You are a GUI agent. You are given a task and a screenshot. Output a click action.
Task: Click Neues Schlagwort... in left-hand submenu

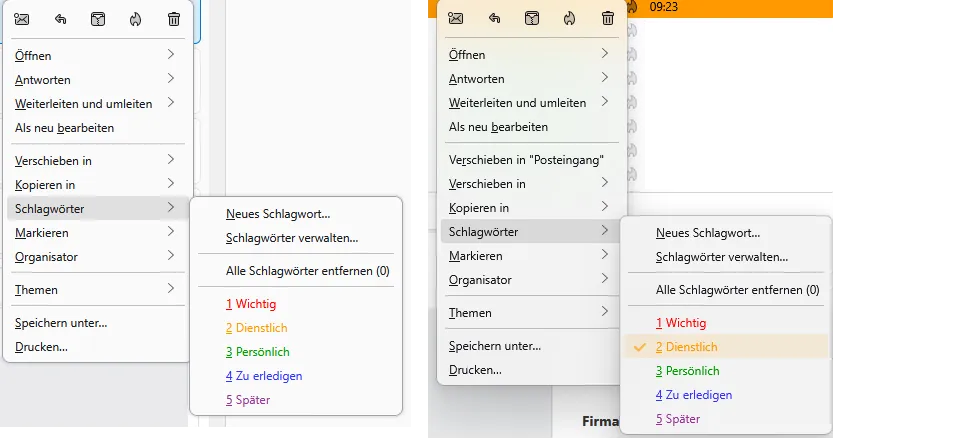click(296, 214)
